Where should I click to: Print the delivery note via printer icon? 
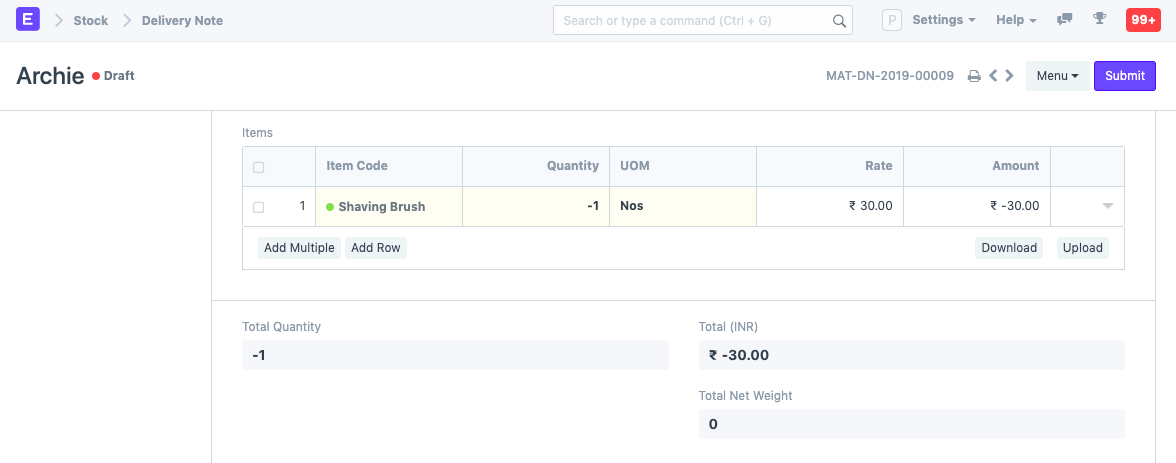[x=974, y=76]
